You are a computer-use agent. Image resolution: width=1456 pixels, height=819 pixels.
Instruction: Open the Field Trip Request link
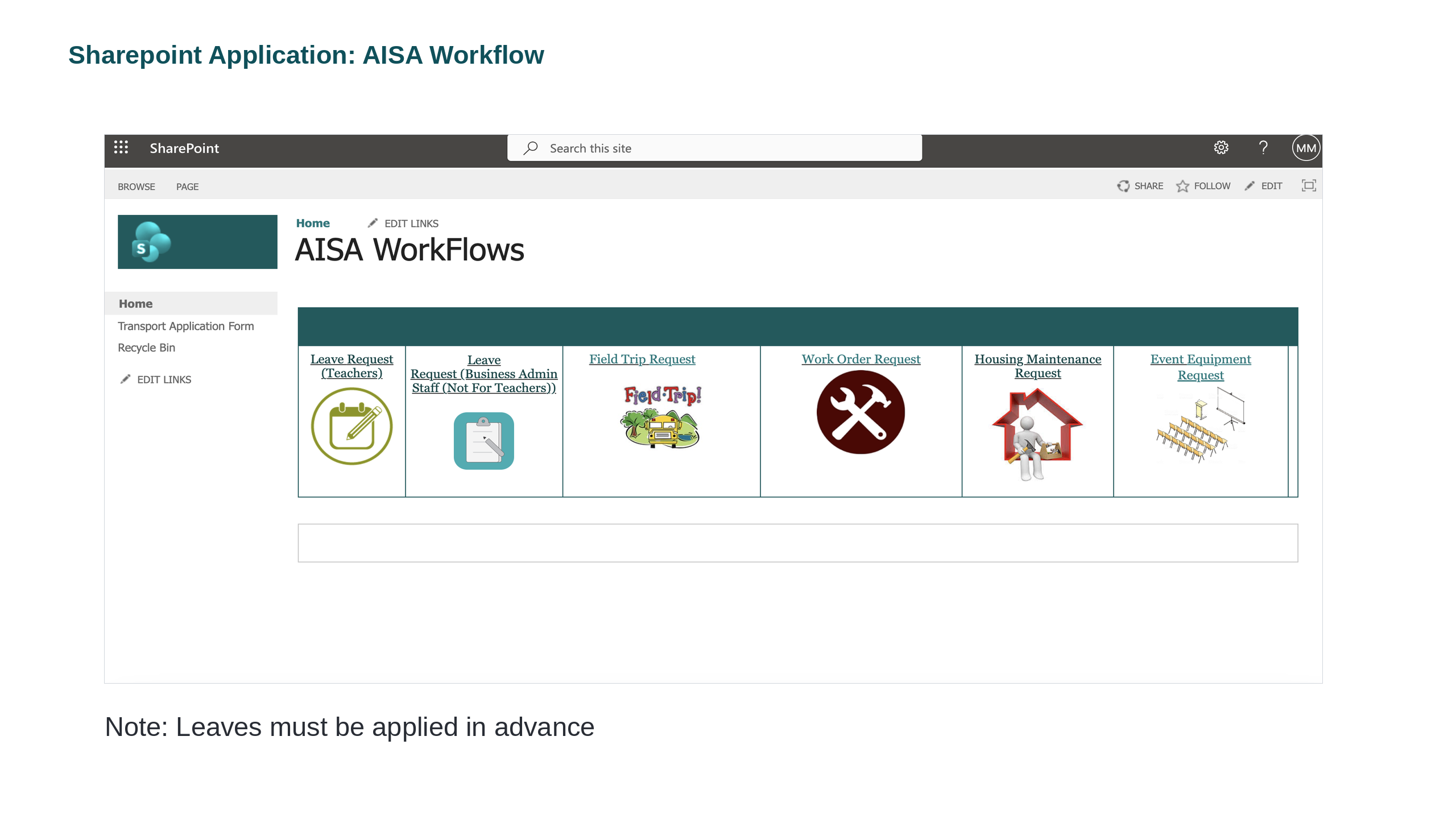[x=642, y=359]
